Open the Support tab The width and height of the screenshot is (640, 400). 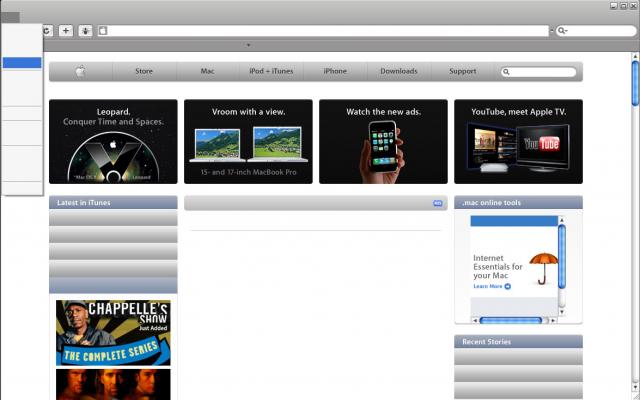tap(462, 71)
